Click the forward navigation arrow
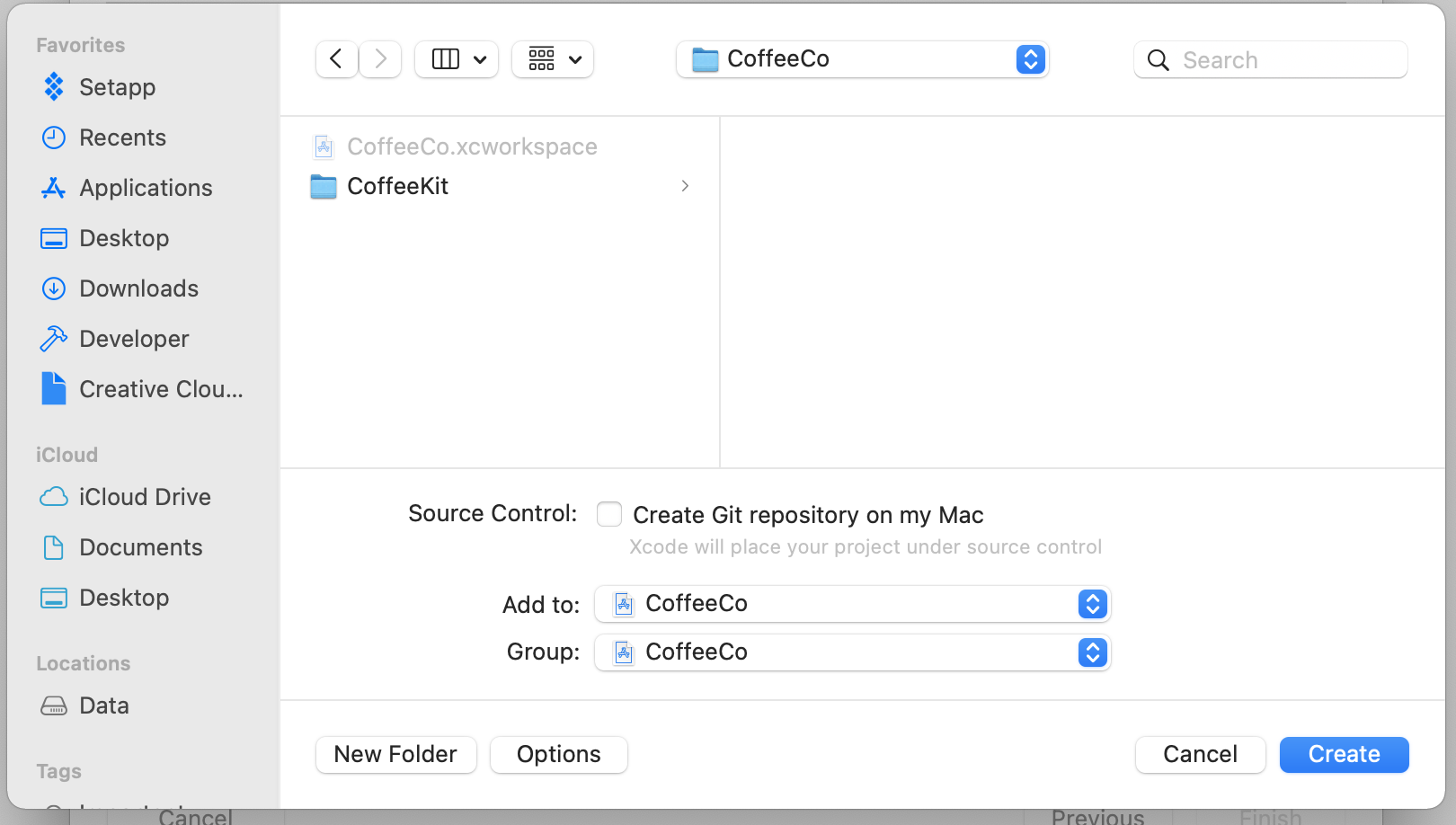 click(381, 59)
